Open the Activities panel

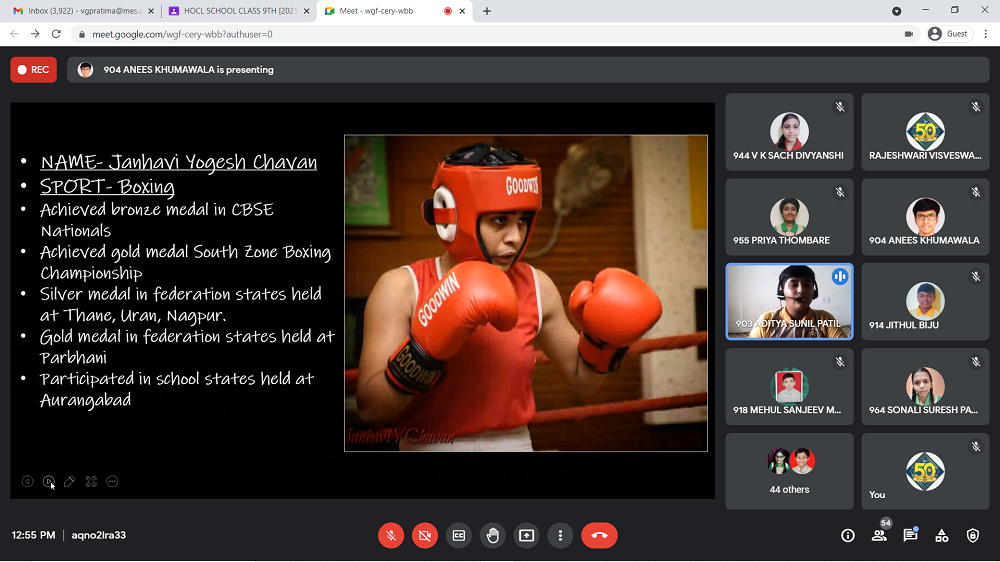941,536
